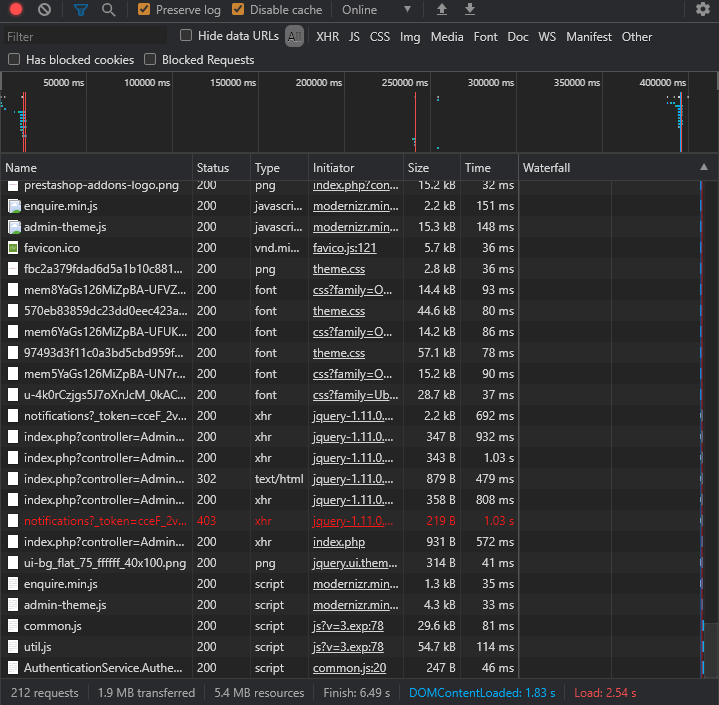Filter requests by Font type
719x705 pixels.
485,37
